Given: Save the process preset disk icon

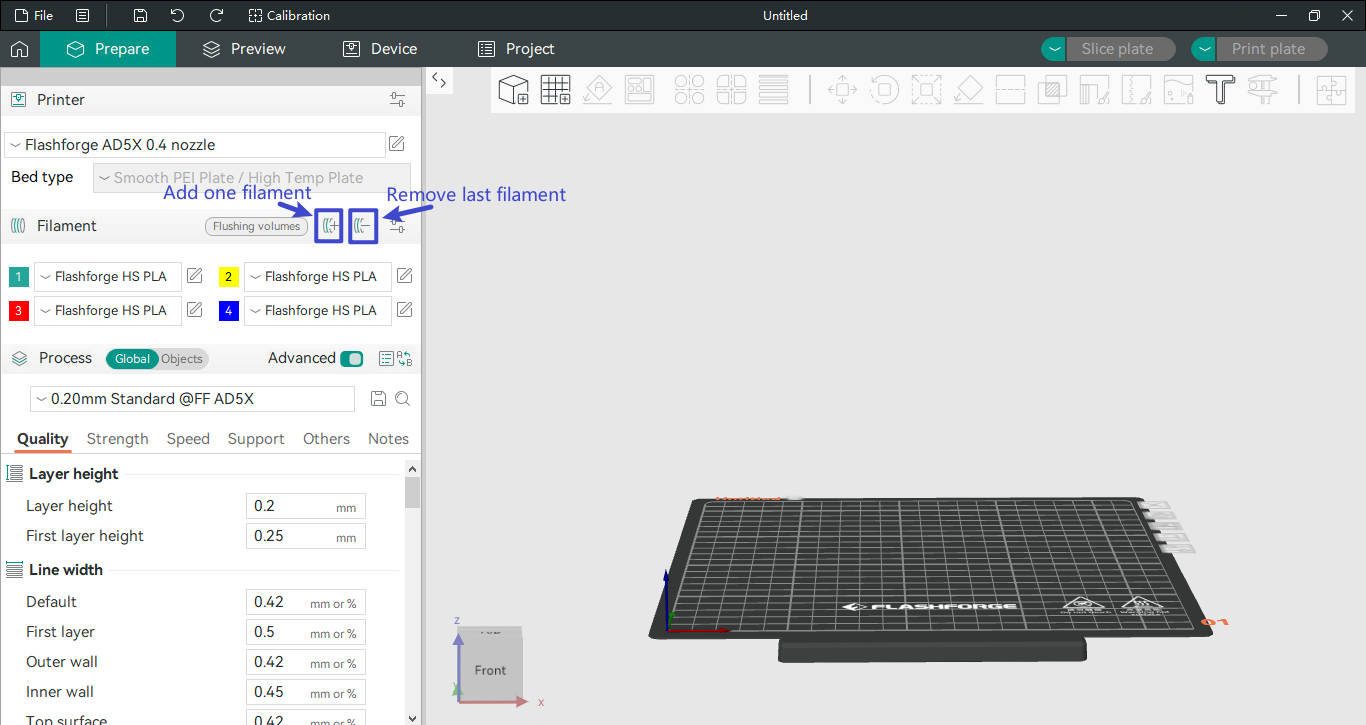Looking at the screenshot, I should click(x=378, y=398).
